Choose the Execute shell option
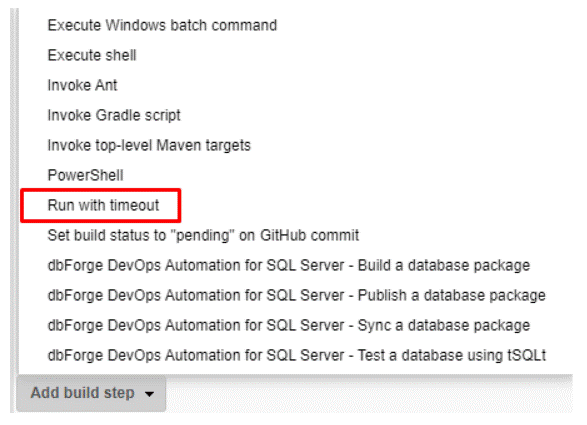This screenshot has height=425, width=587. tap(92, 55)
